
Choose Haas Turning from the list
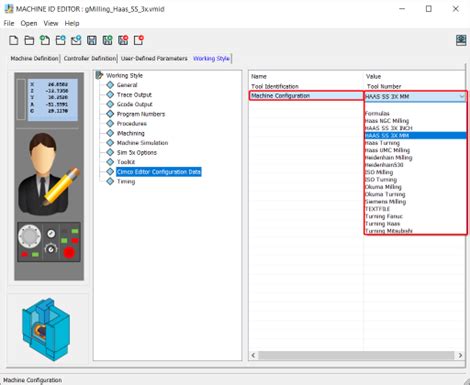tap(415, 143)
